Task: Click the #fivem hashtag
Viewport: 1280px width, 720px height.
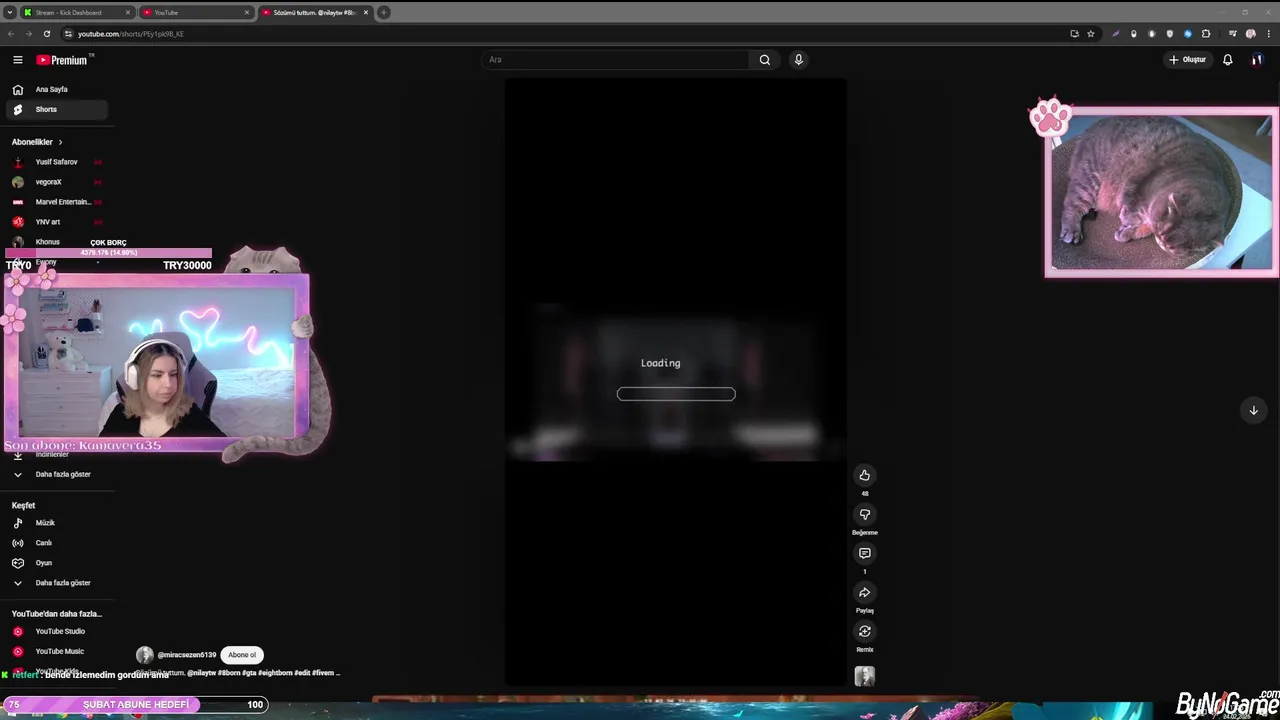Action: (x=323, y=673)
